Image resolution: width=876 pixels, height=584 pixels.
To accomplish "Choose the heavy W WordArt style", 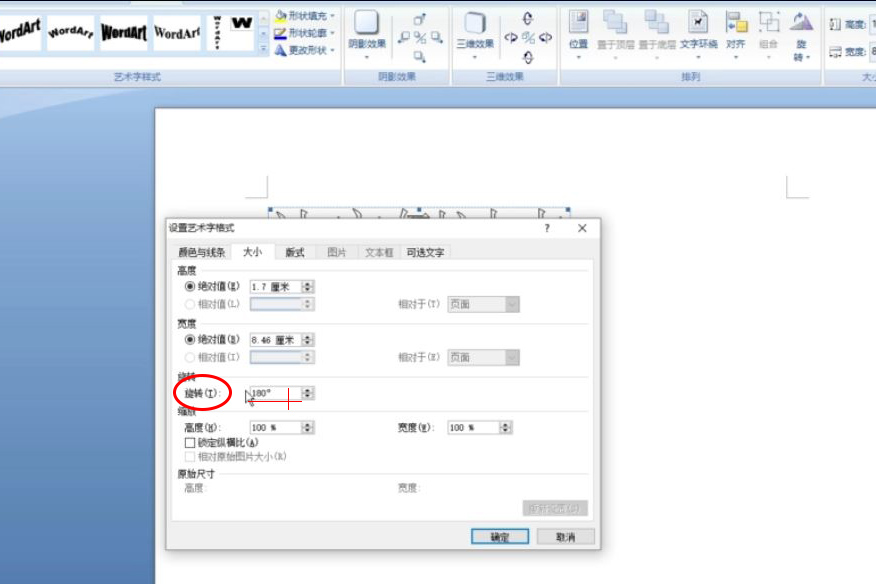I will click(x=242, y=23).
